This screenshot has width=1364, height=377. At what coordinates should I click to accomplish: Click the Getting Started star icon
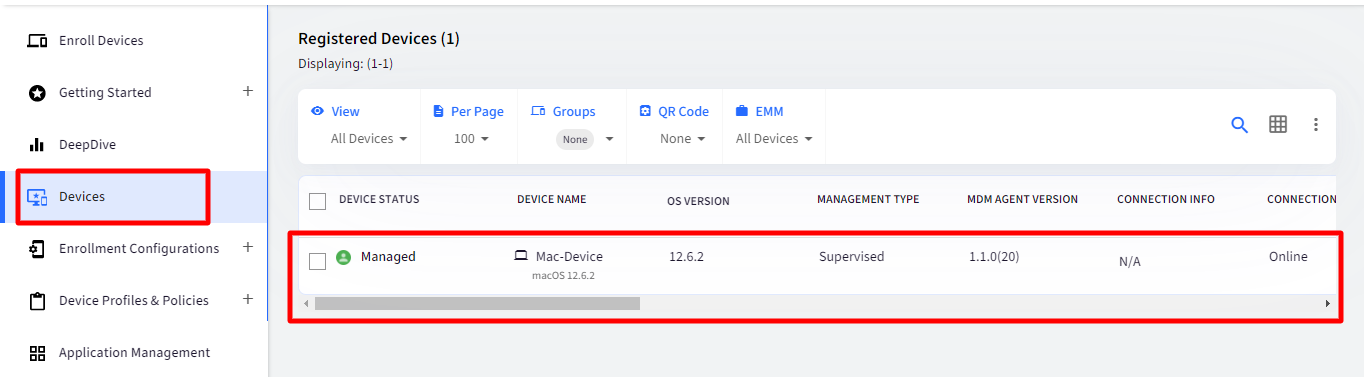coord(37,93)
